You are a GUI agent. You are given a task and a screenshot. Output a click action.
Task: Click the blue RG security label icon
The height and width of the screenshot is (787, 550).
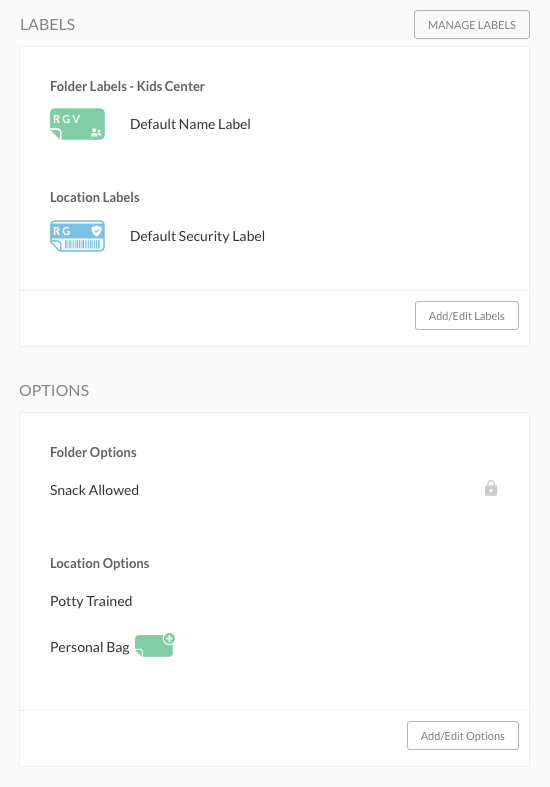coord(77,236)
